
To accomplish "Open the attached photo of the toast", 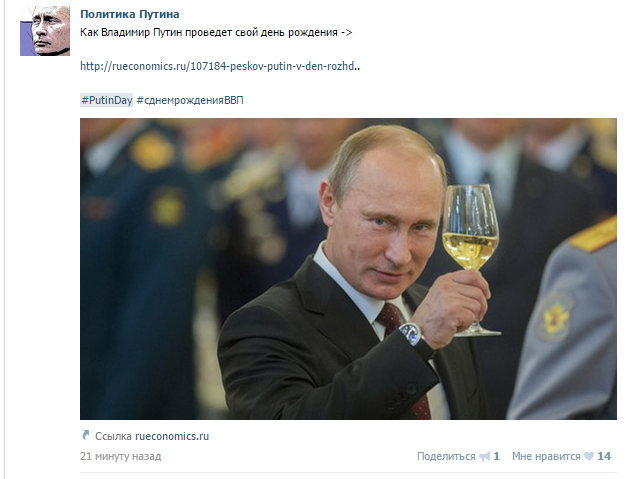I will [x=348, y=269].
